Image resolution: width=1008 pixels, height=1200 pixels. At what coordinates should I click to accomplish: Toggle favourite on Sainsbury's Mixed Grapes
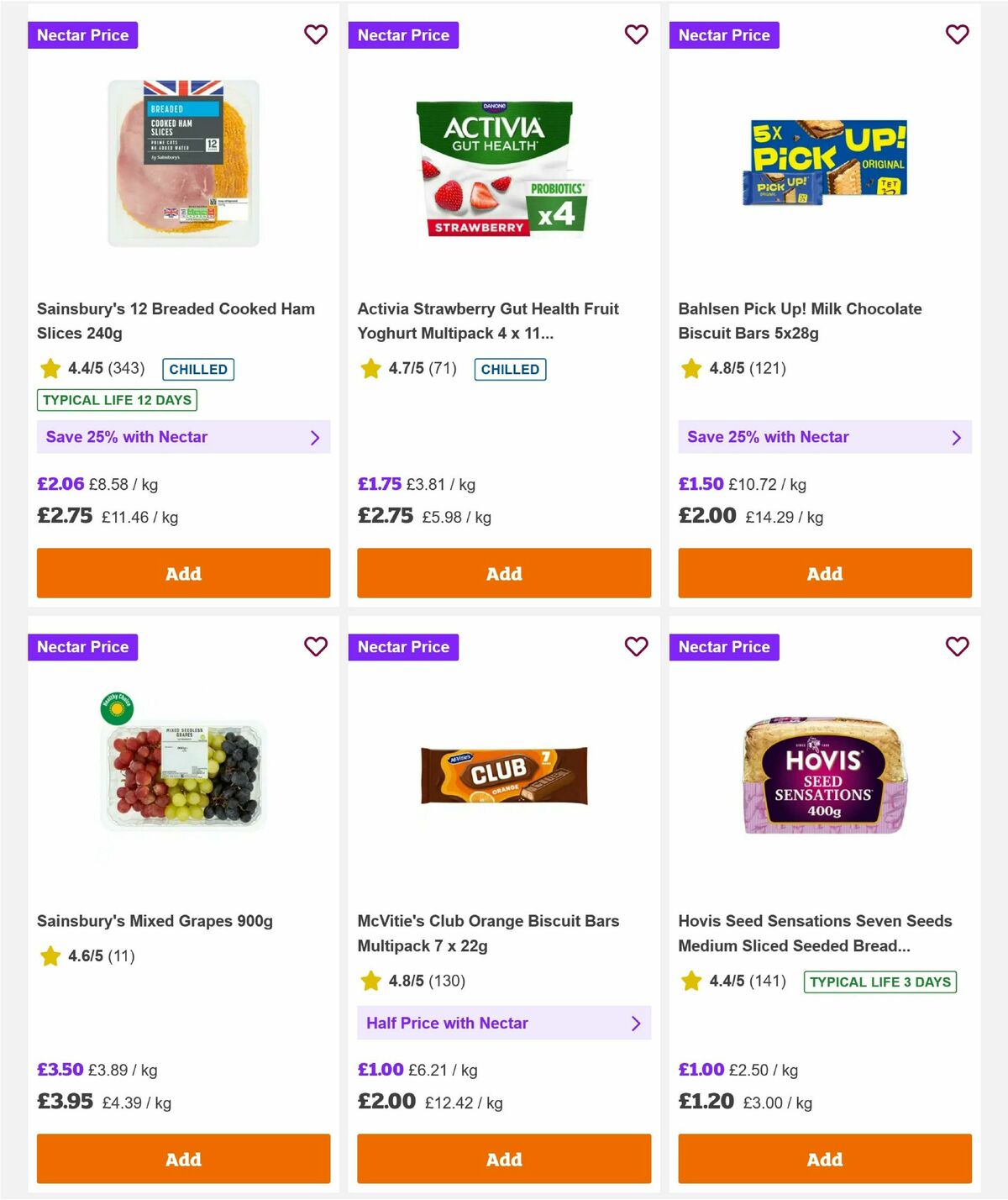(x=316, y=646)
